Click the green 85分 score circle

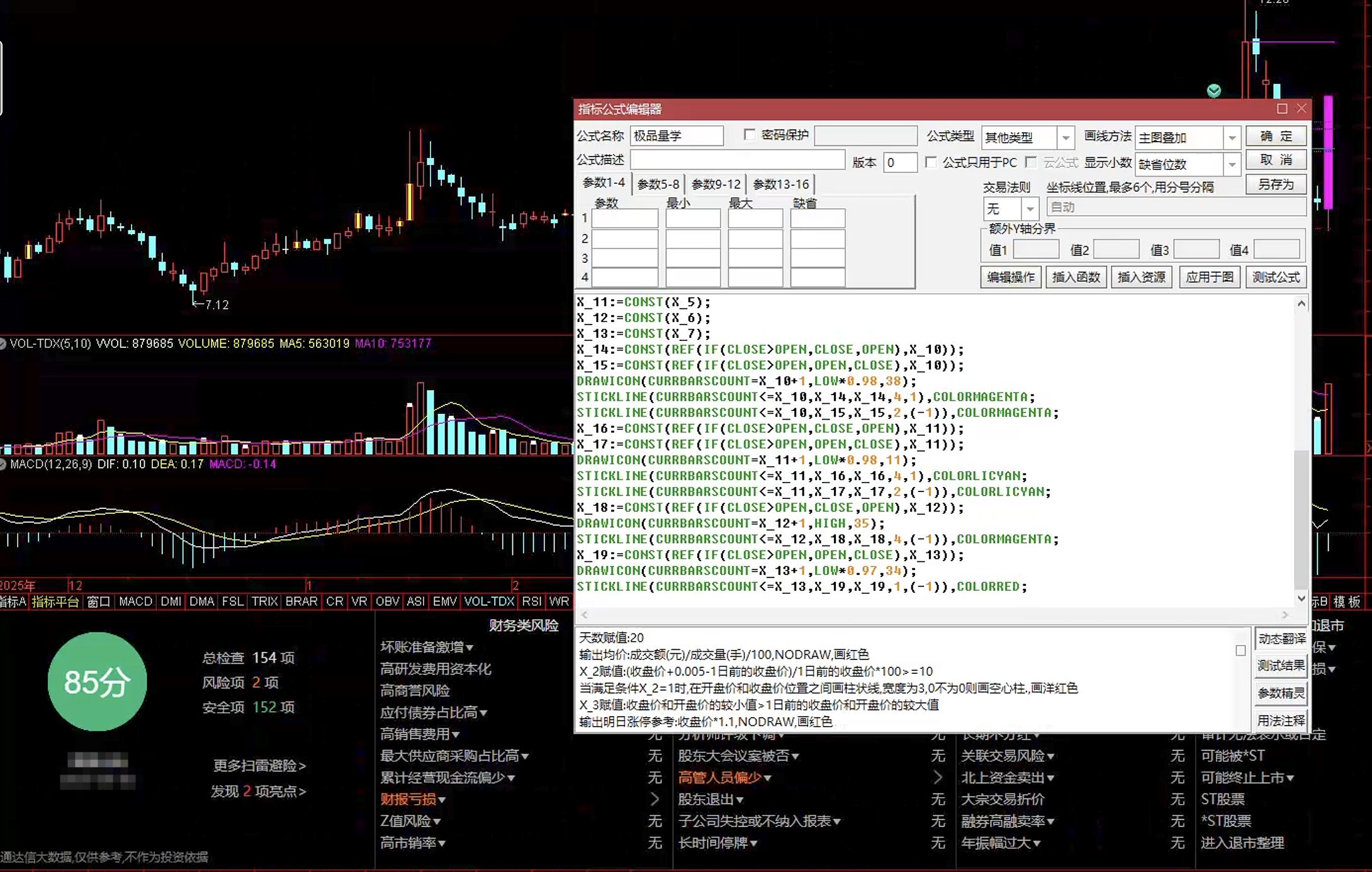point(98,682)
